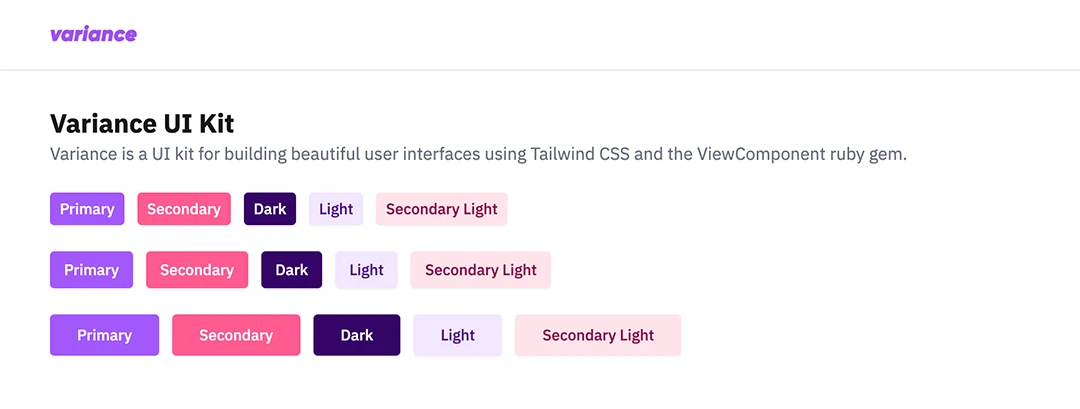Click the medium Light button
This screenshot has width=1080, height=409.
[366, 270]
